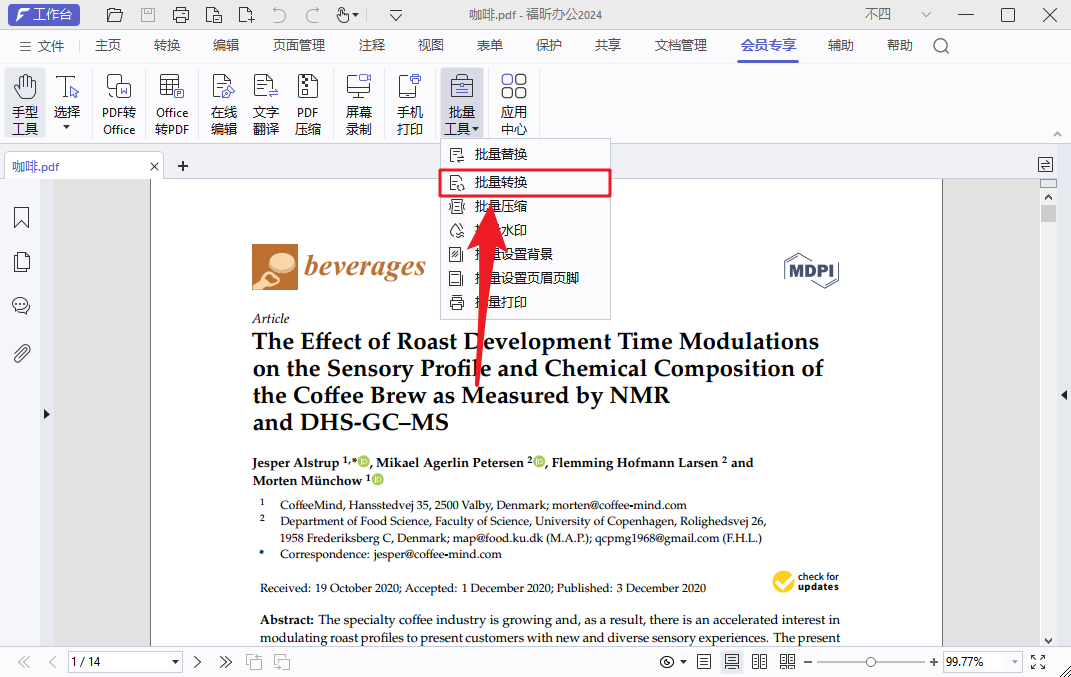Toggle single page view in status bar
The image size is (1071, 677).
pyautogui.click(x=704, y=662)
